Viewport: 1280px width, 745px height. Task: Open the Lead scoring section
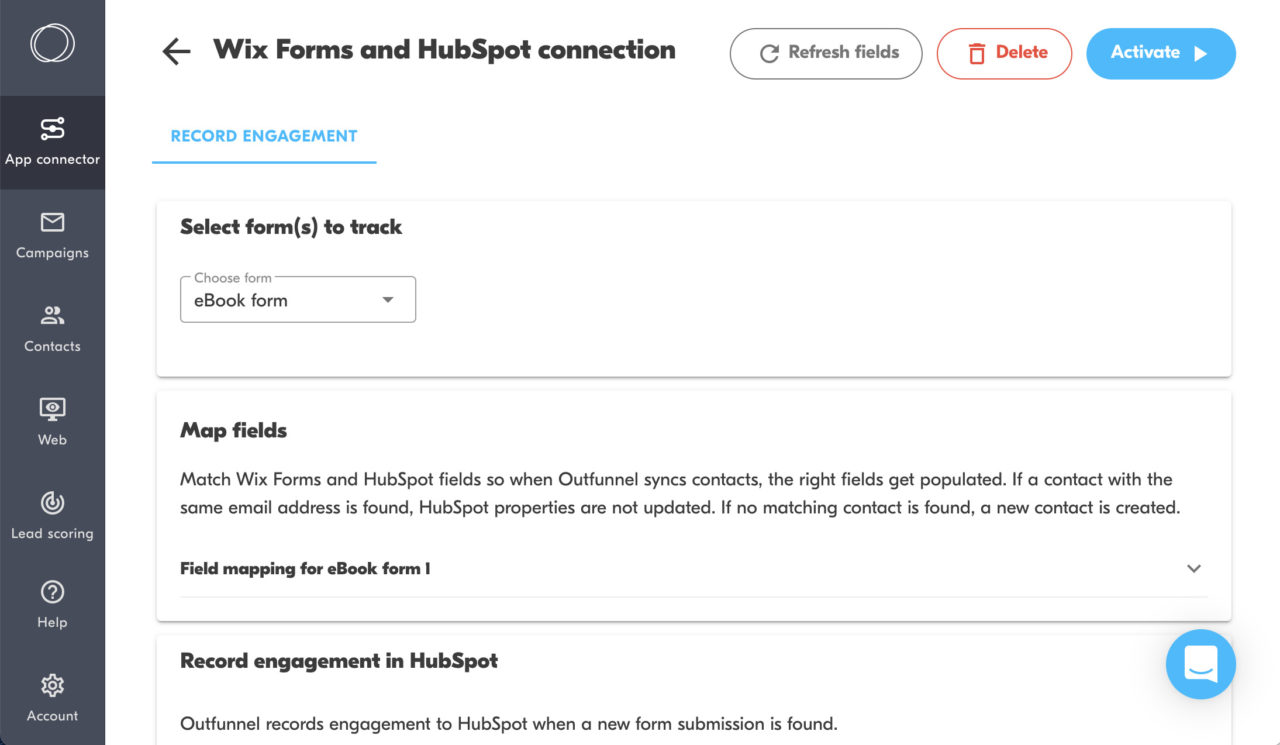tap(52, 514)
